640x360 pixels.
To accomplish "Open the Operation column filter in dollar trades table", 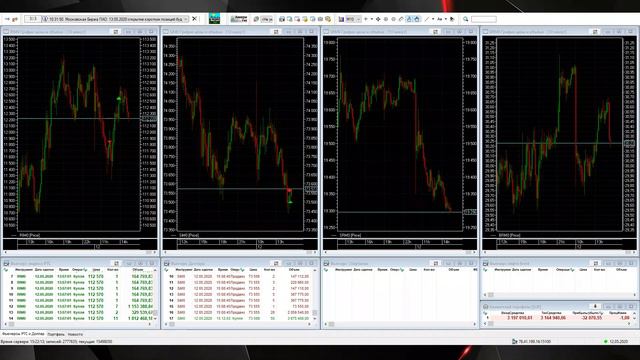I will coord(242,270).
